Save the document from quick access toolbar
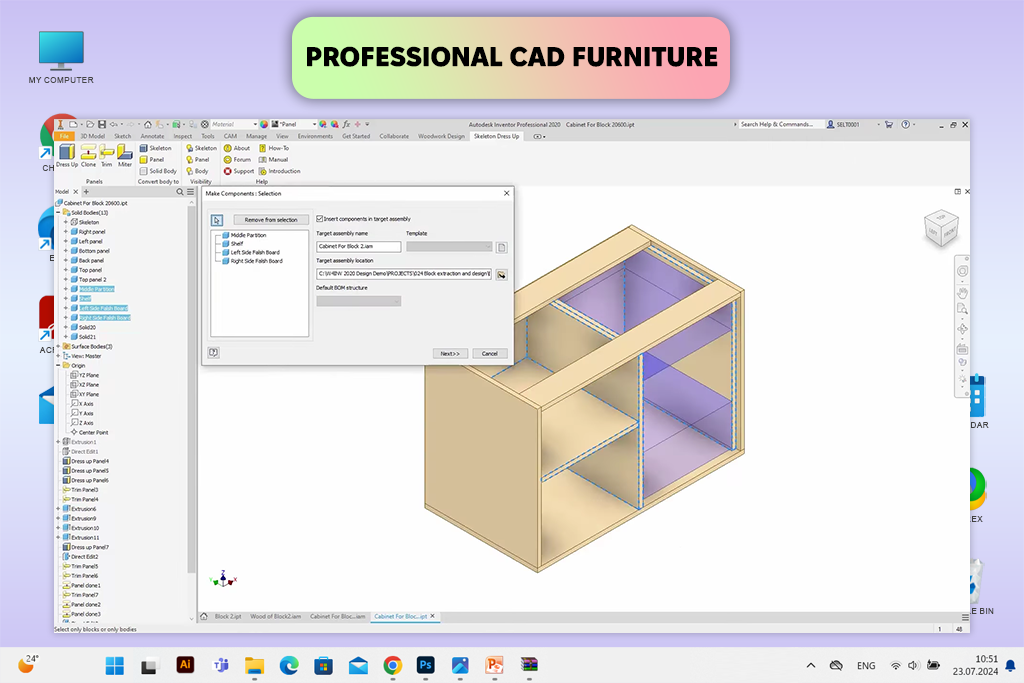Viewport: 1024px width, 683px height. tap(102, 124)
